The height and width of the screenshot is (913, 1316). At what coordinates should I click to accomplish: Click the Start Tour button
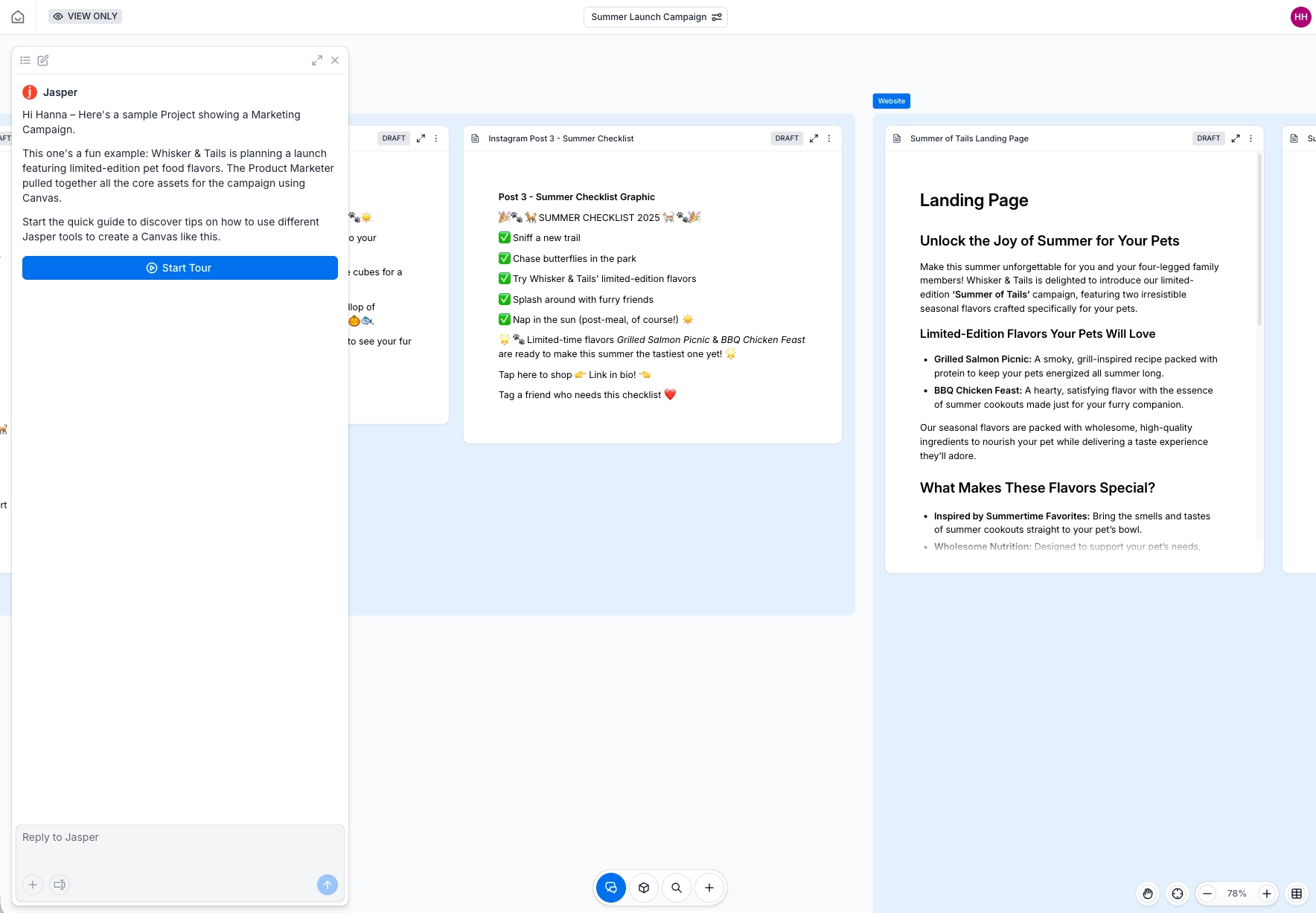(180, 268)
